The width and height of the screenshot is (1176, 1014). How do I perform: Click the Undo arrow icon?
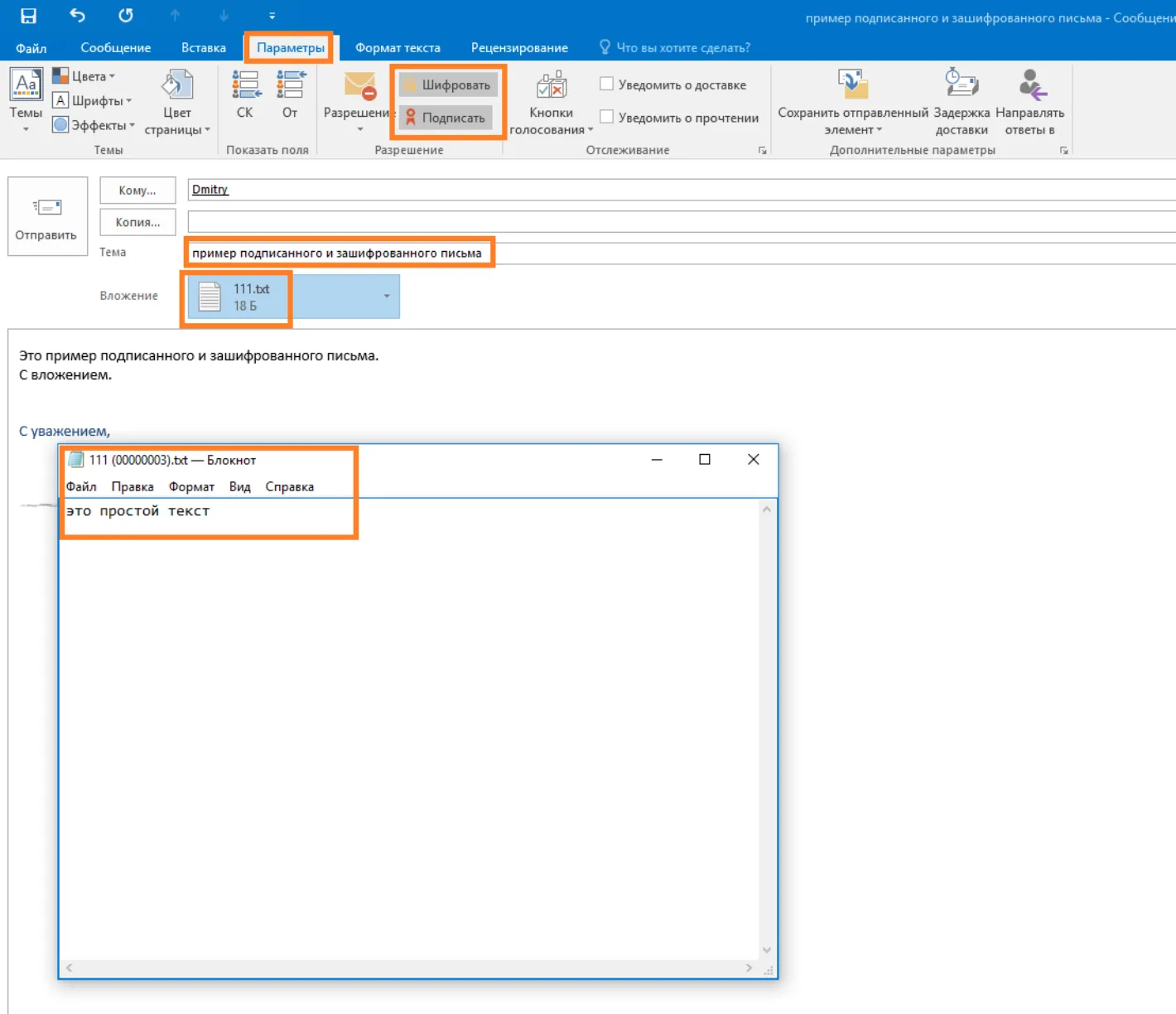click(x=77, y=15)
